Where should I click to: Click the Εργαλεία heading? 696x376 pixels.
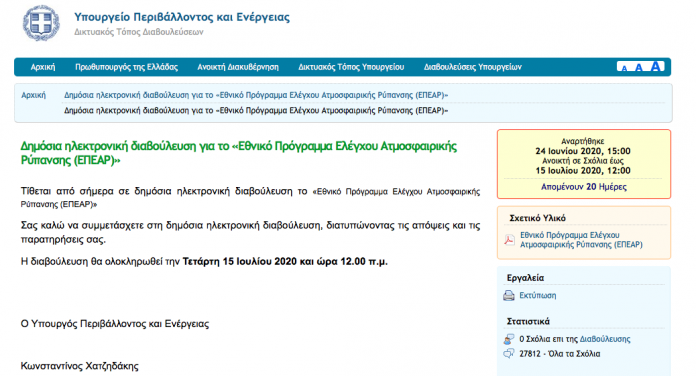[525, 278]
